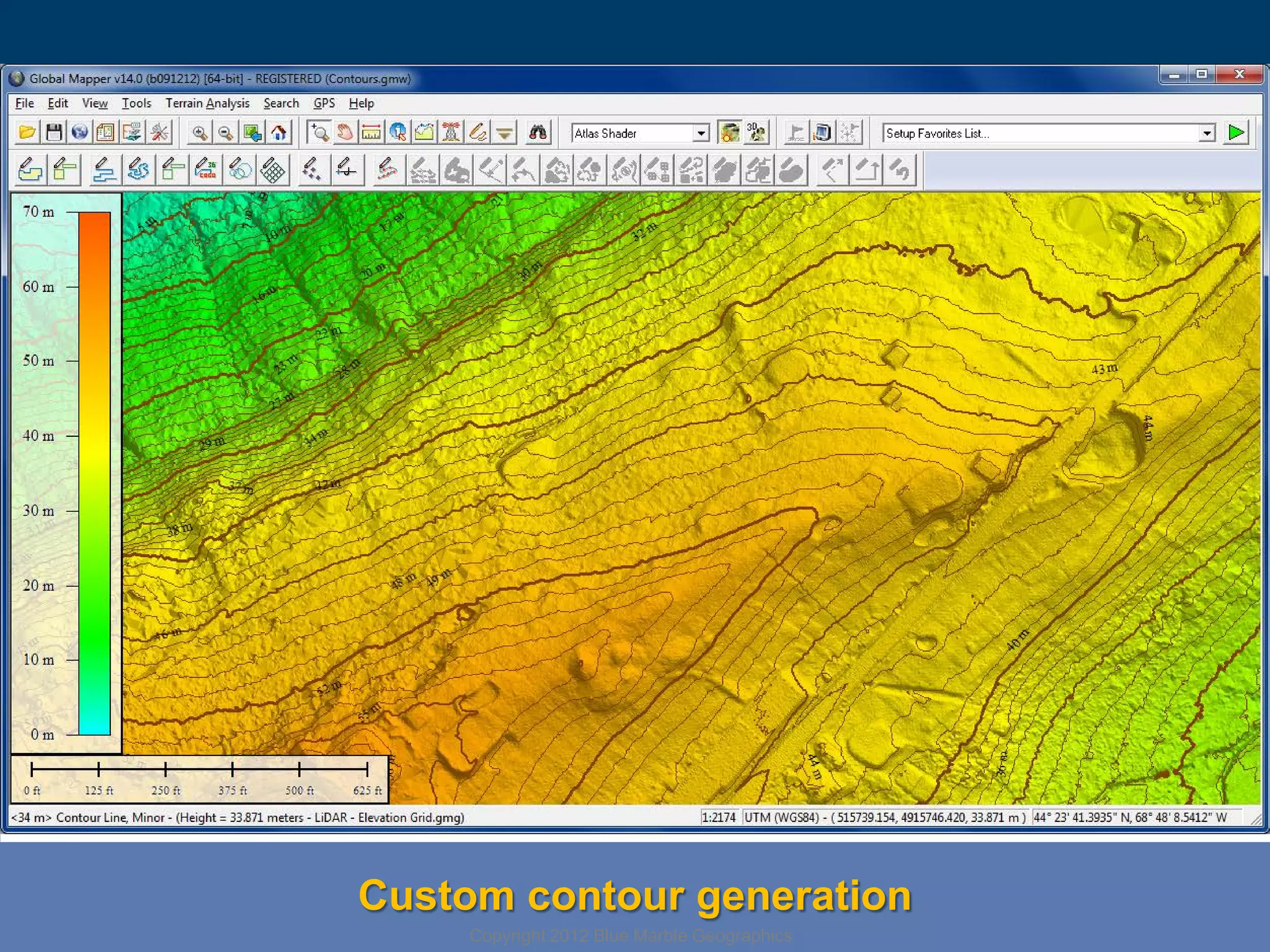Click the distance scale bar
The height and width of the screenshot is (952, 1270).
[200, 769]
